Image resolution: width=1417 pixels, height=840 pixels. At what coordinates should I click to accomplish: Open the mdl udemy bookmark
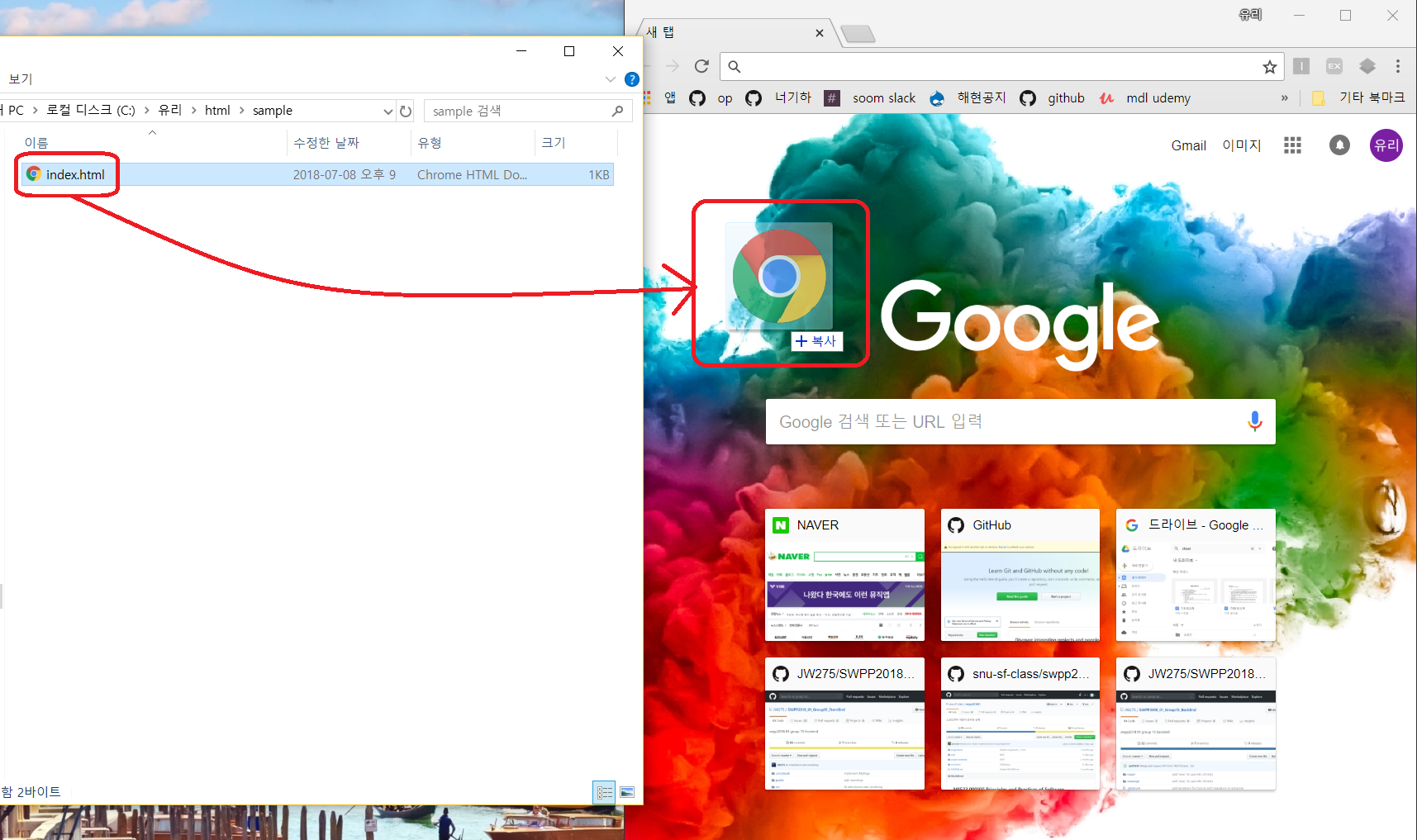click(x=1145, y=98)
